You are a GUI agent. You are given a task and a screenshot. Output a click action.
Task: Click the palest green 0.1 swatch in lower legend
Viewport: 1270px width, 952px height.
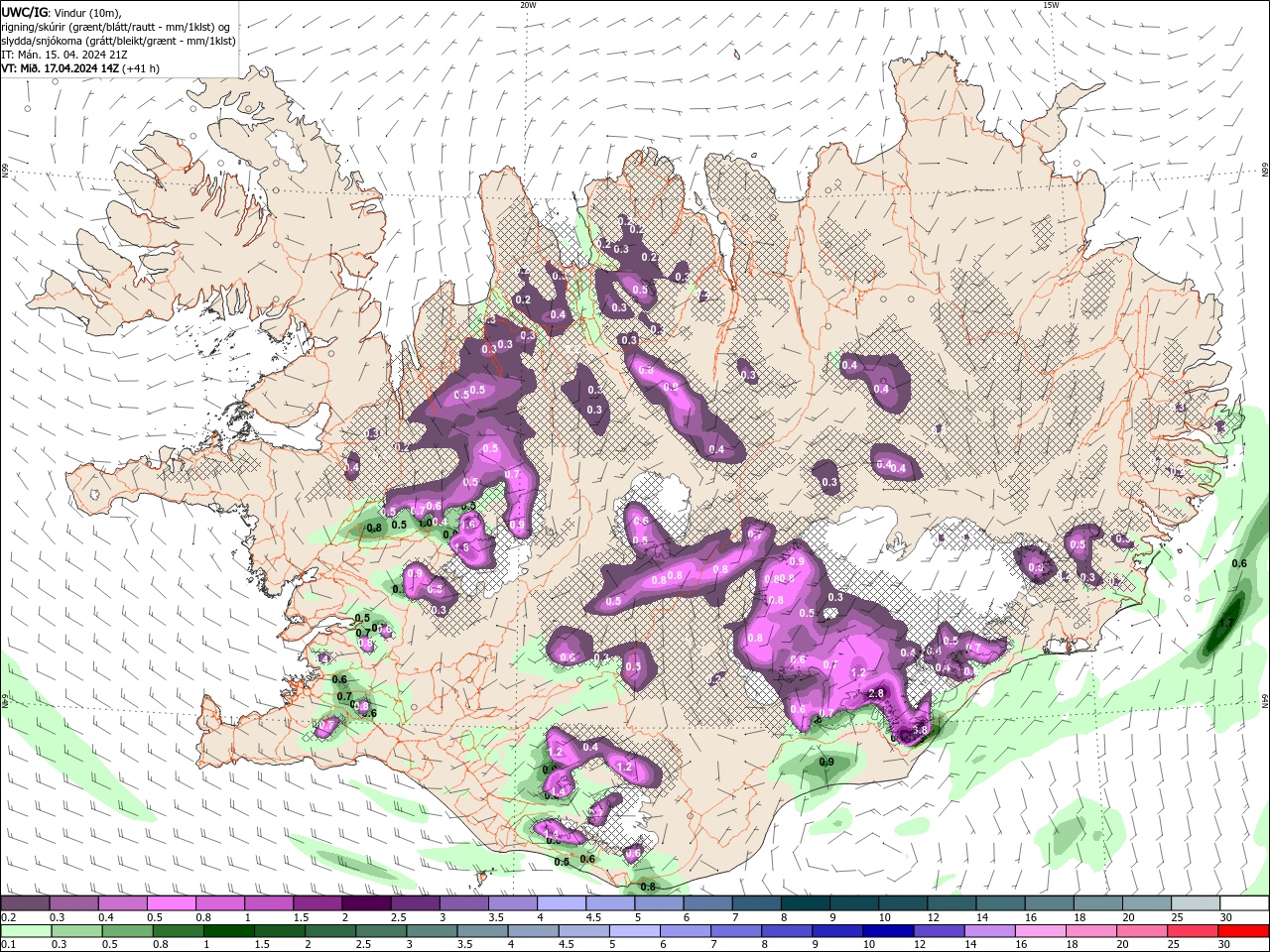click(25, 931)
